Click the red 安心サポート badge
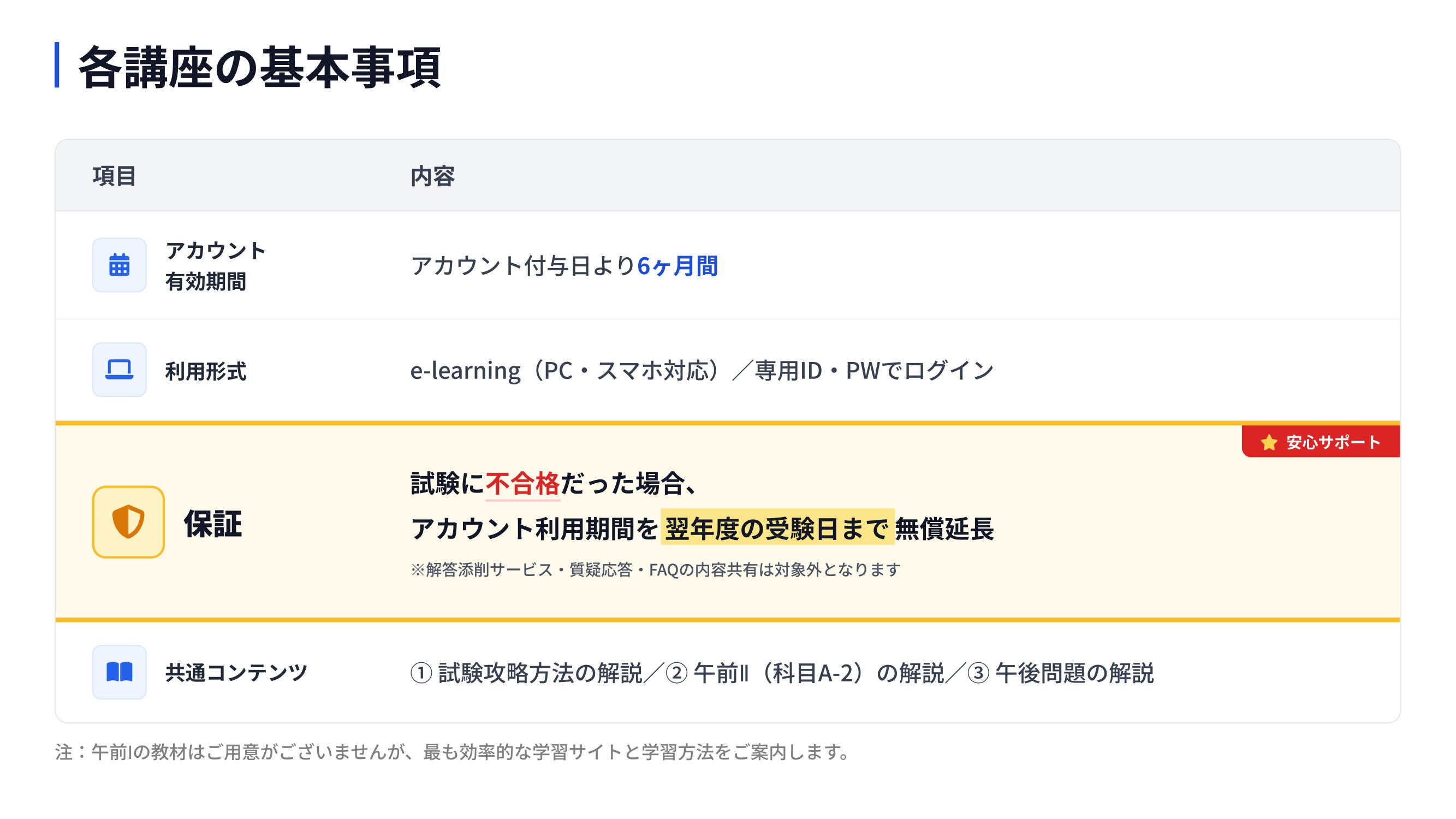This screenshot has height=819, width=1456. [1321, 442]
